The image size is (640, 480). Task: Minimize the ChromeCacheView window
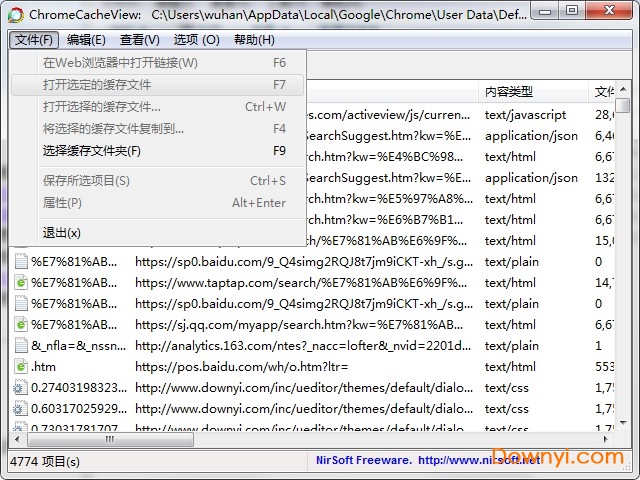coord(545,11)
